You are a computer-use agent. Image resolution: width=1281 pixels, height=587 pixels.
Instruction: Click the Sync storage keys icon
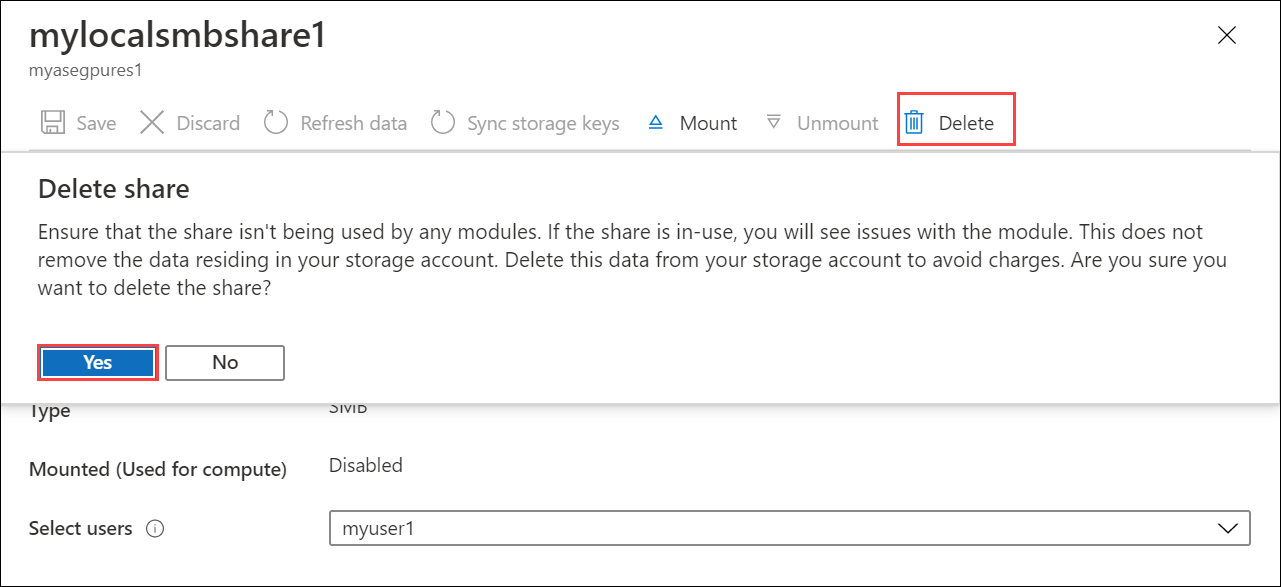click(x=443, y=122)
